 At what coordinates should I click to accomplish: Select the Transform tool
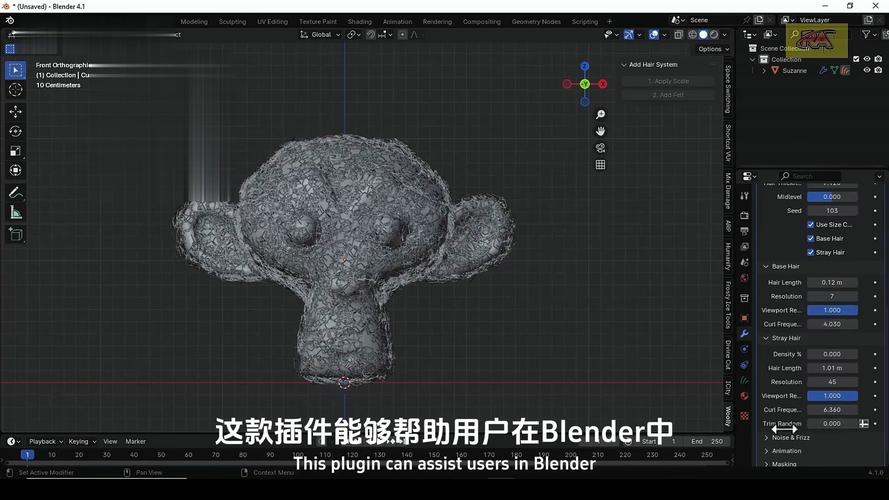click(x=15, y=170)
